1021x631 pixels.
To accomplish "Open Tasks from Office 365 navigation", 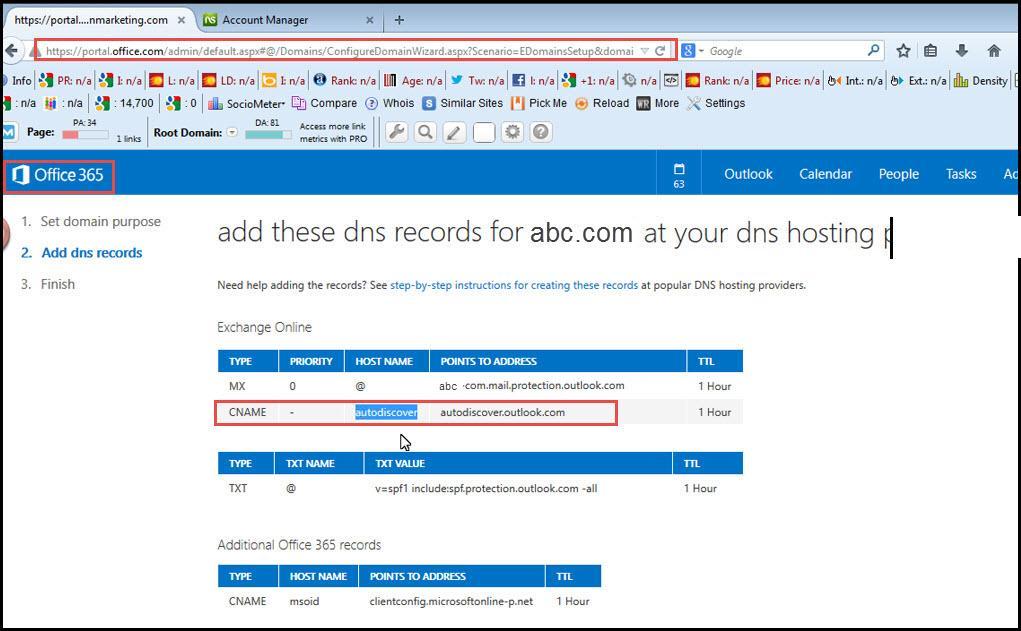I will pos(961,174).
